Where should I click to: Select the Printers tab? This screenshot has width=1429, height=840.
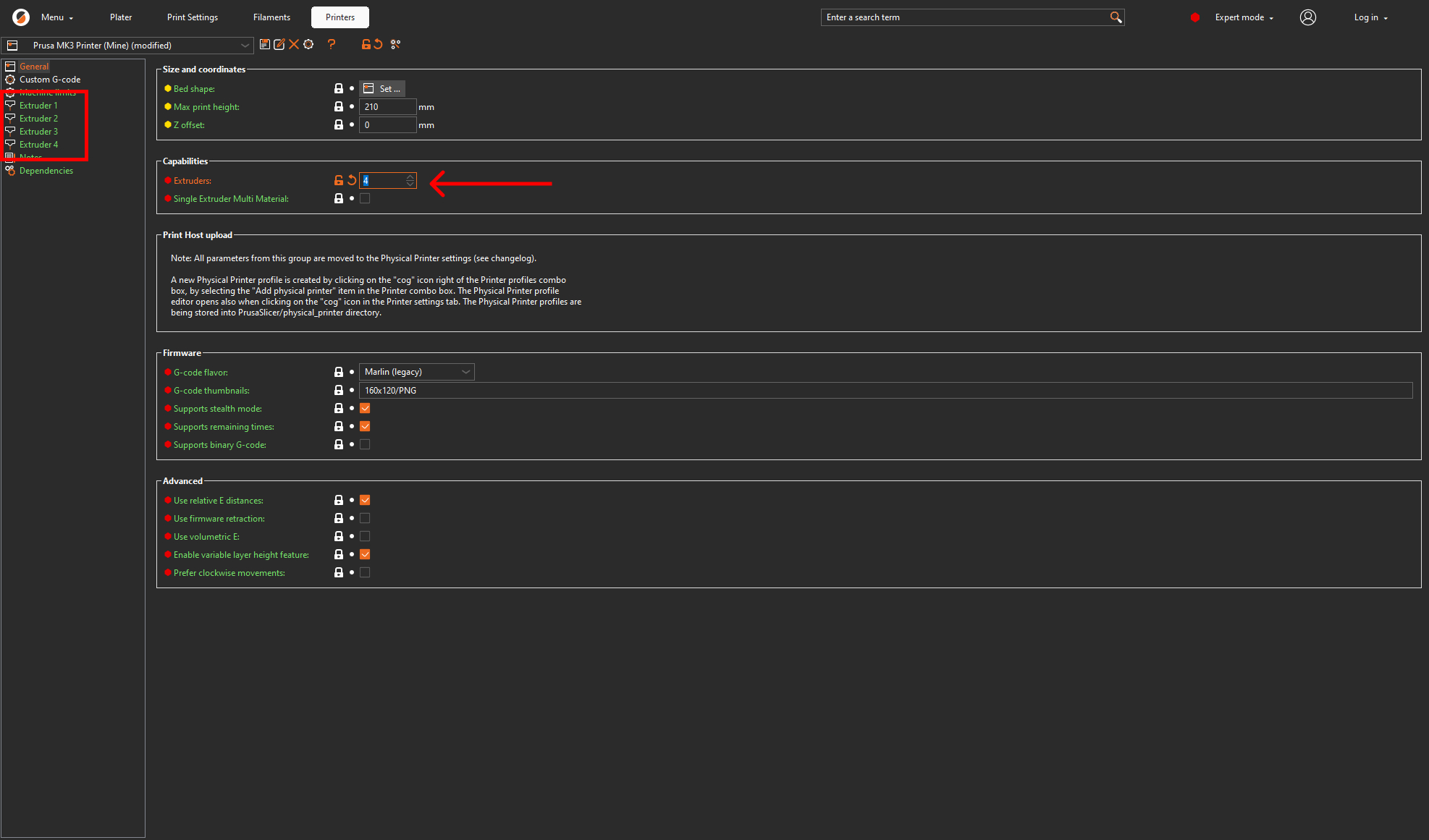point(340,17)
